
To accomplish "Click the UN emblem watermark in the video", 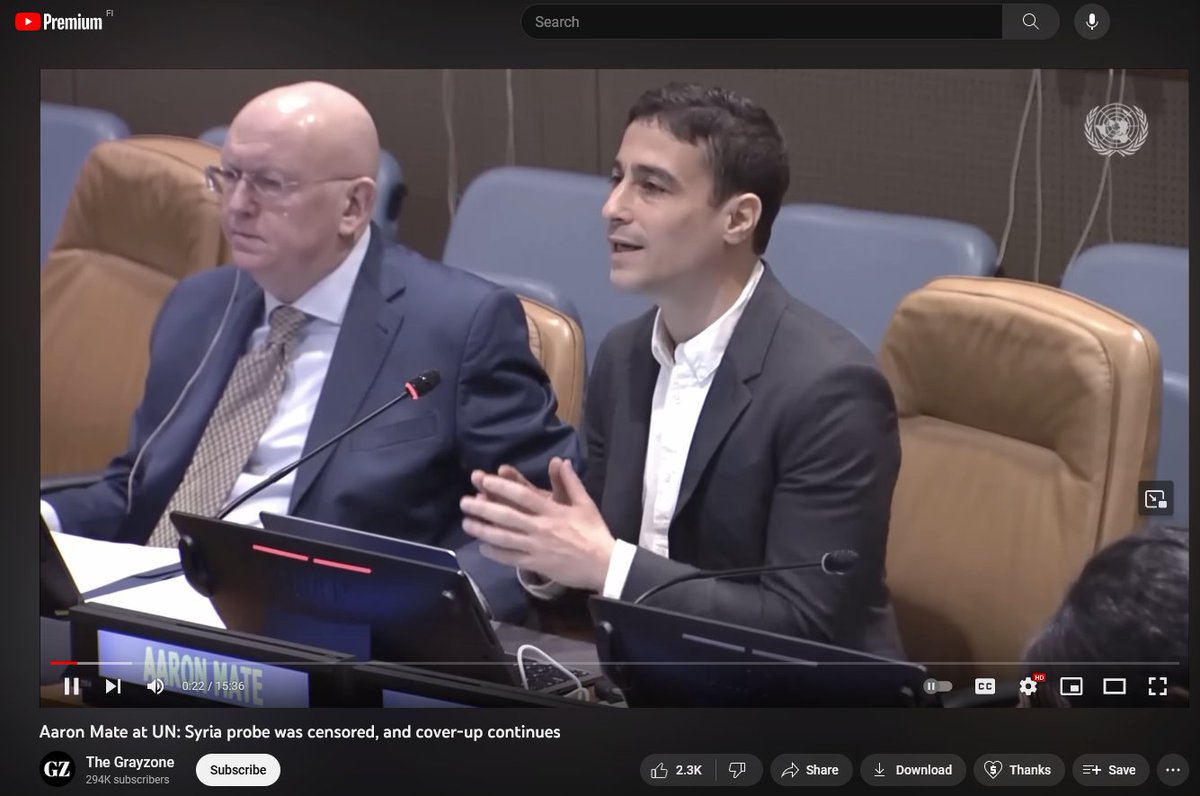I will [1116, 130].
